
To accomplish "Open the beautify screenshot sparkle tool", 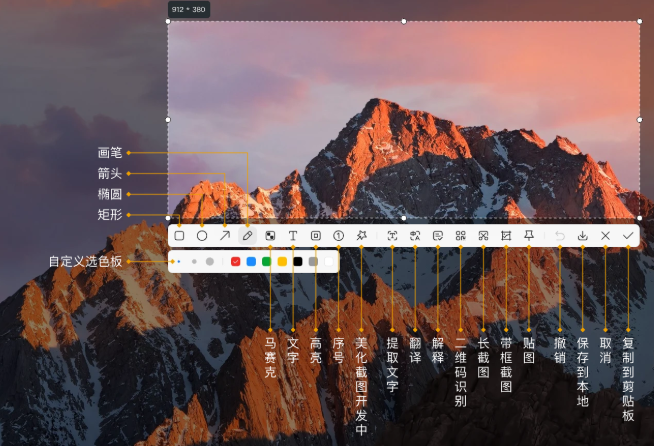I will pos(361,236).
